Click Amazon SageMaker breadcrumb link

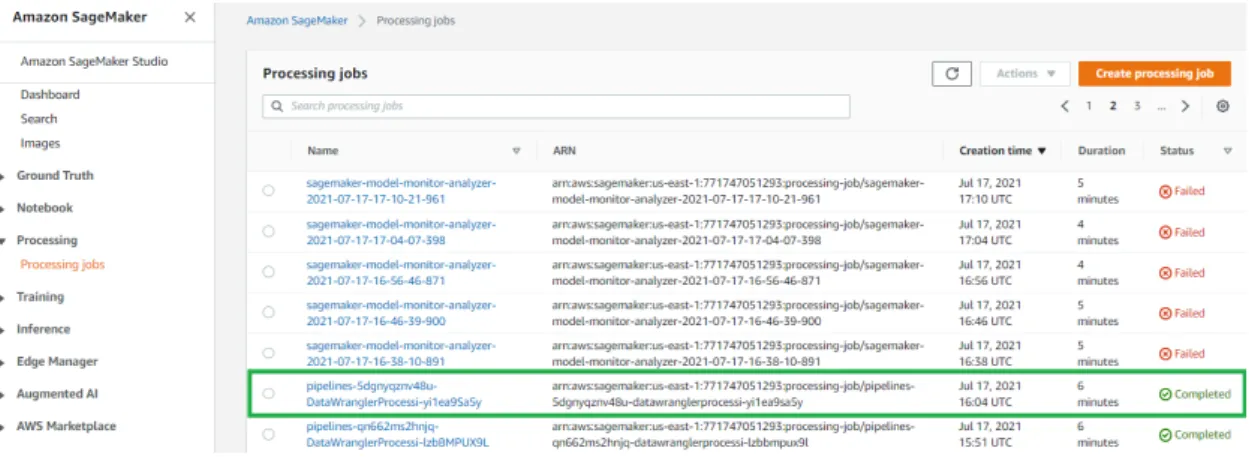tap(296, 21)
